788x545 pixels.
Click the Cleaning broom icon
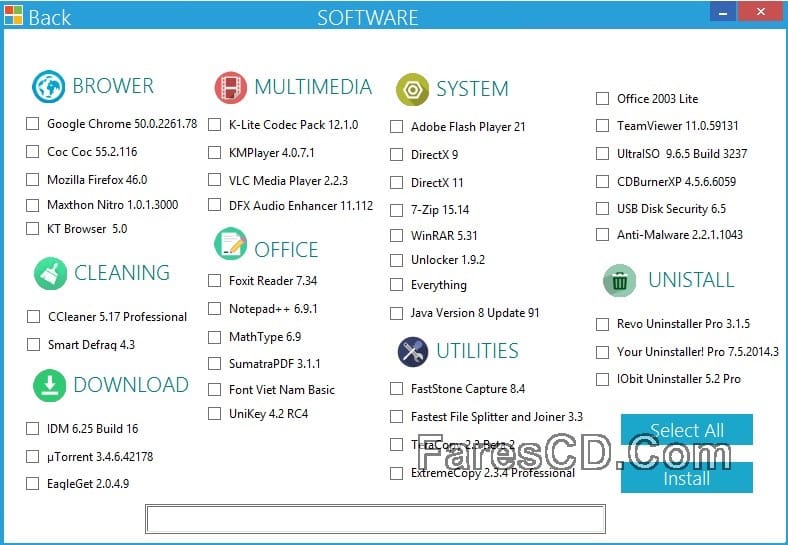[50, 274]
